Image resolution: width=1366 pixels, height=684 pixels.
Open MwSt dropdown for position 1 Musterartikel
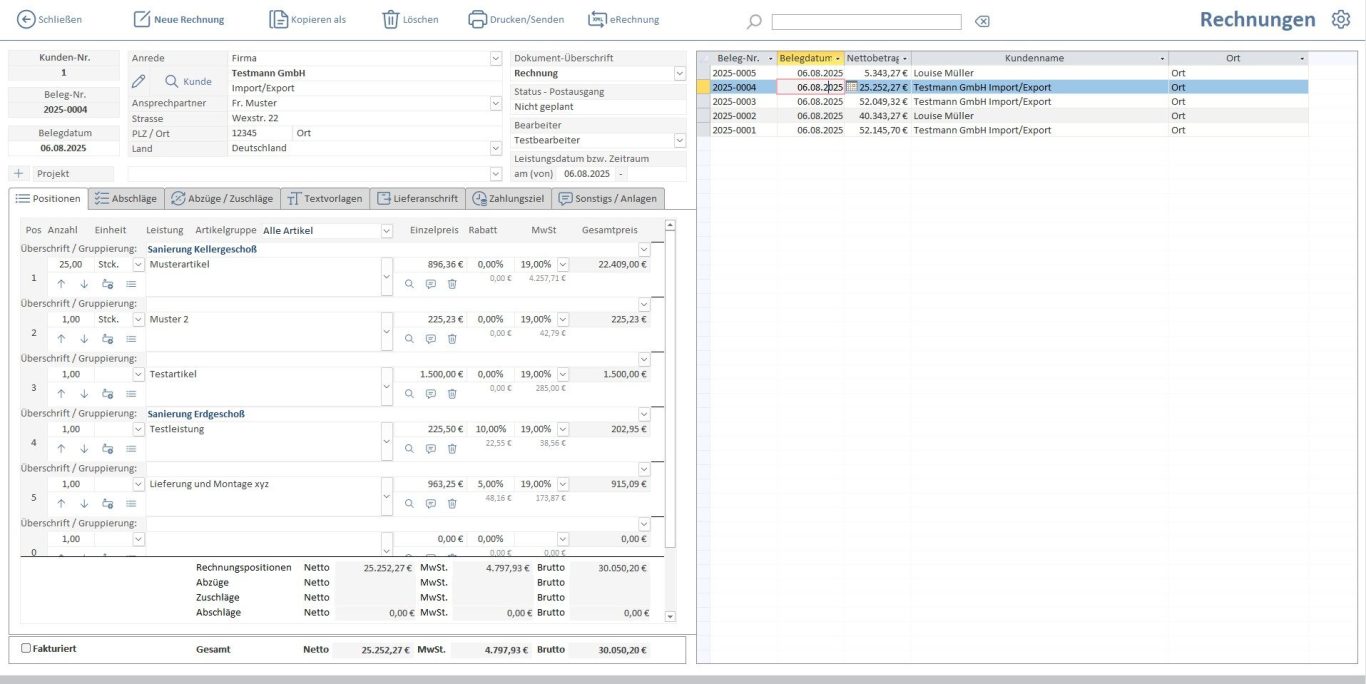[562, 264]
